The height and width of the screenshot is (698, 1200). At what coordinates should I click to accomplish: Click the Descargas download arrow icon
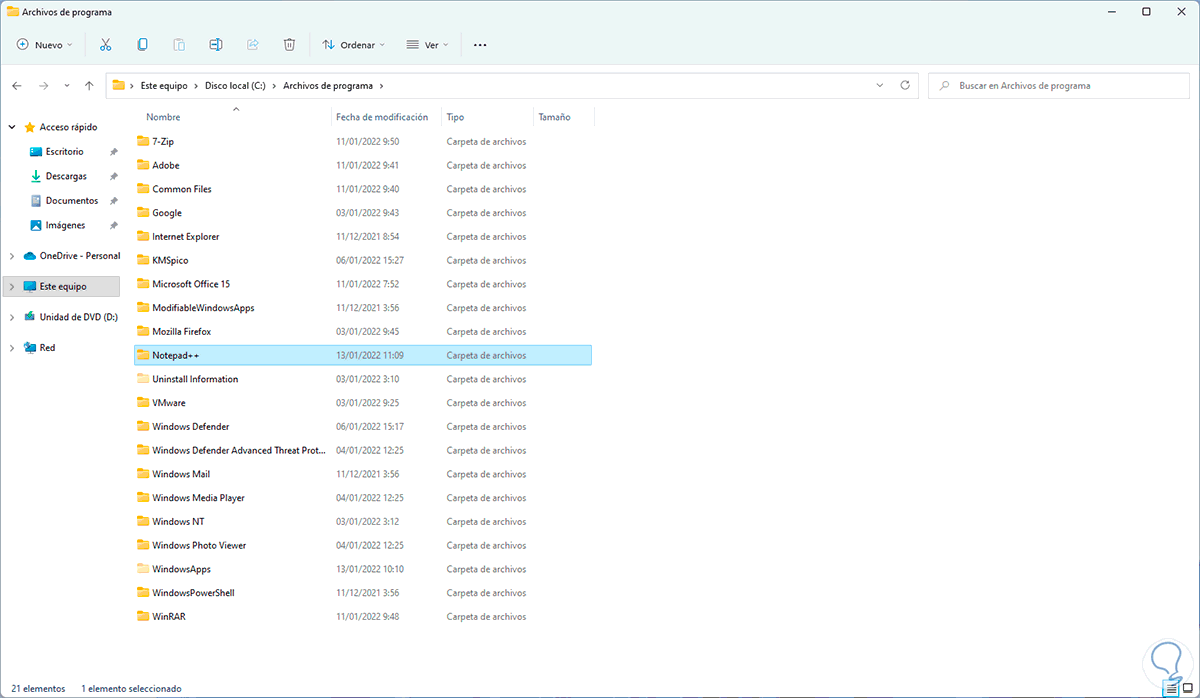click(x=36, y=176)
